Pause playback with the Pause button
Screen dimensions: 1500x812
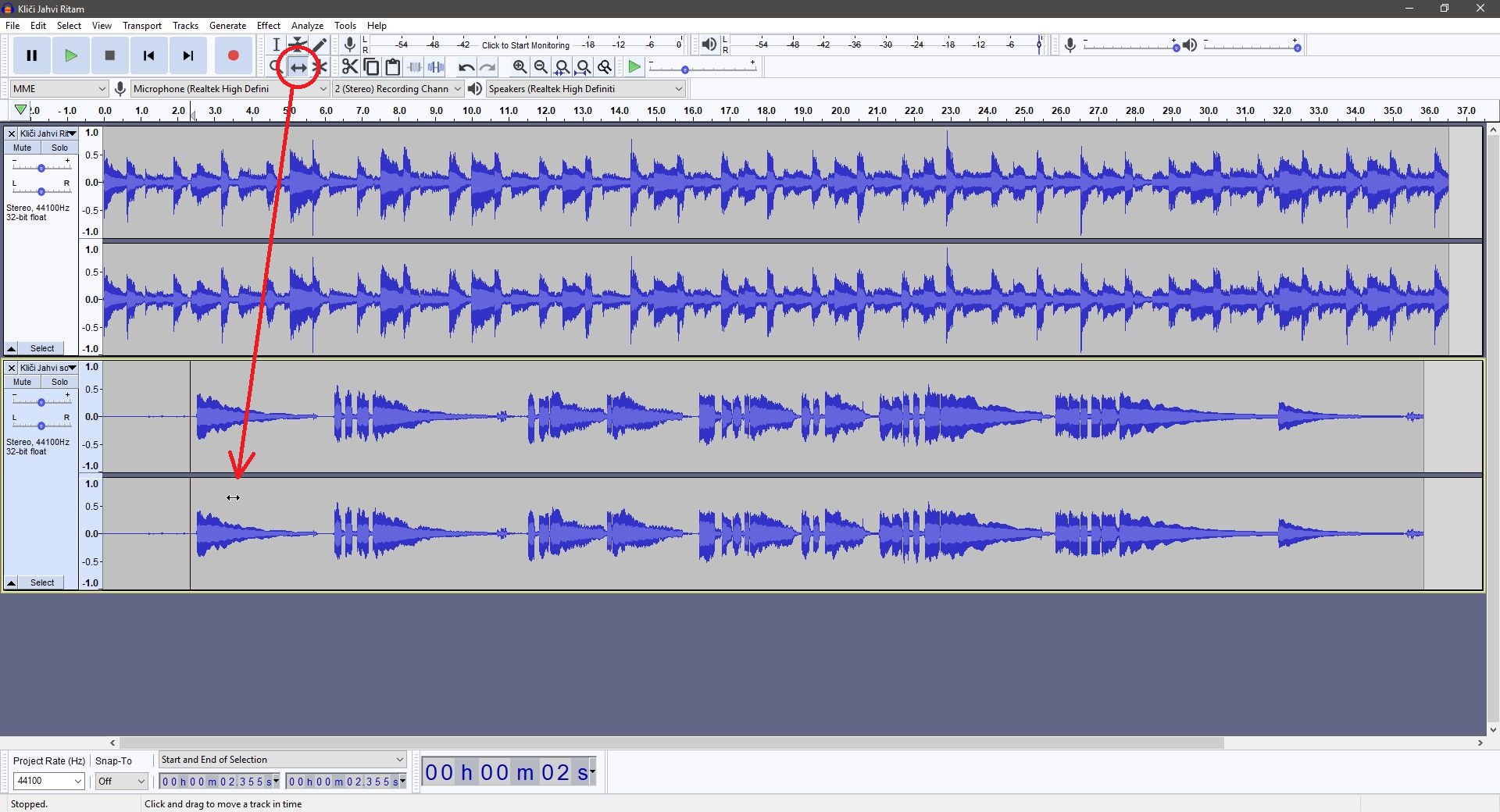pos(32,55)
